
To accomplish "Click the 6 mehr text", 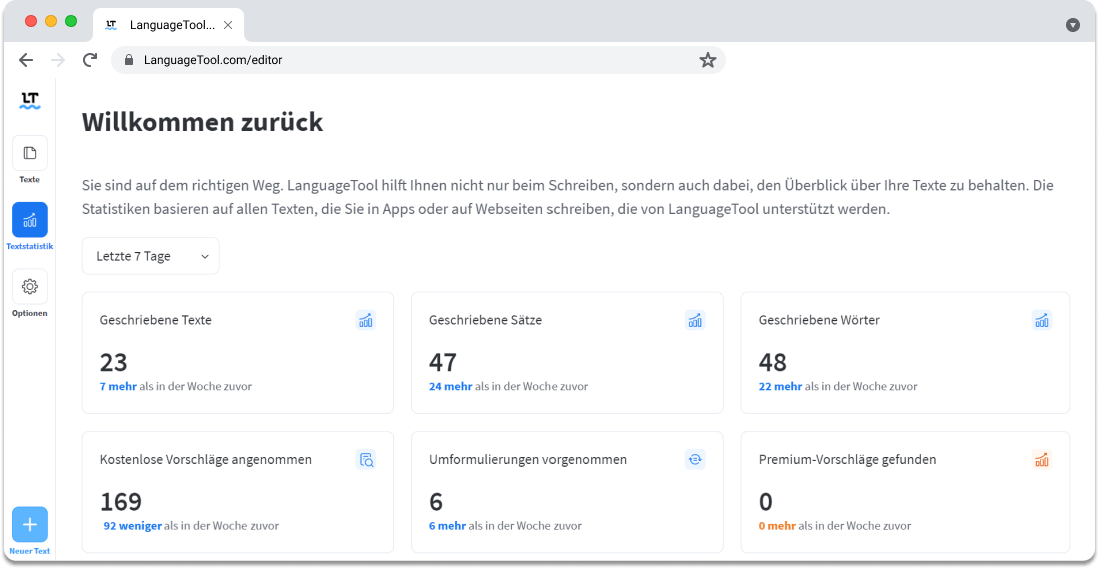I will pos(447,526).
